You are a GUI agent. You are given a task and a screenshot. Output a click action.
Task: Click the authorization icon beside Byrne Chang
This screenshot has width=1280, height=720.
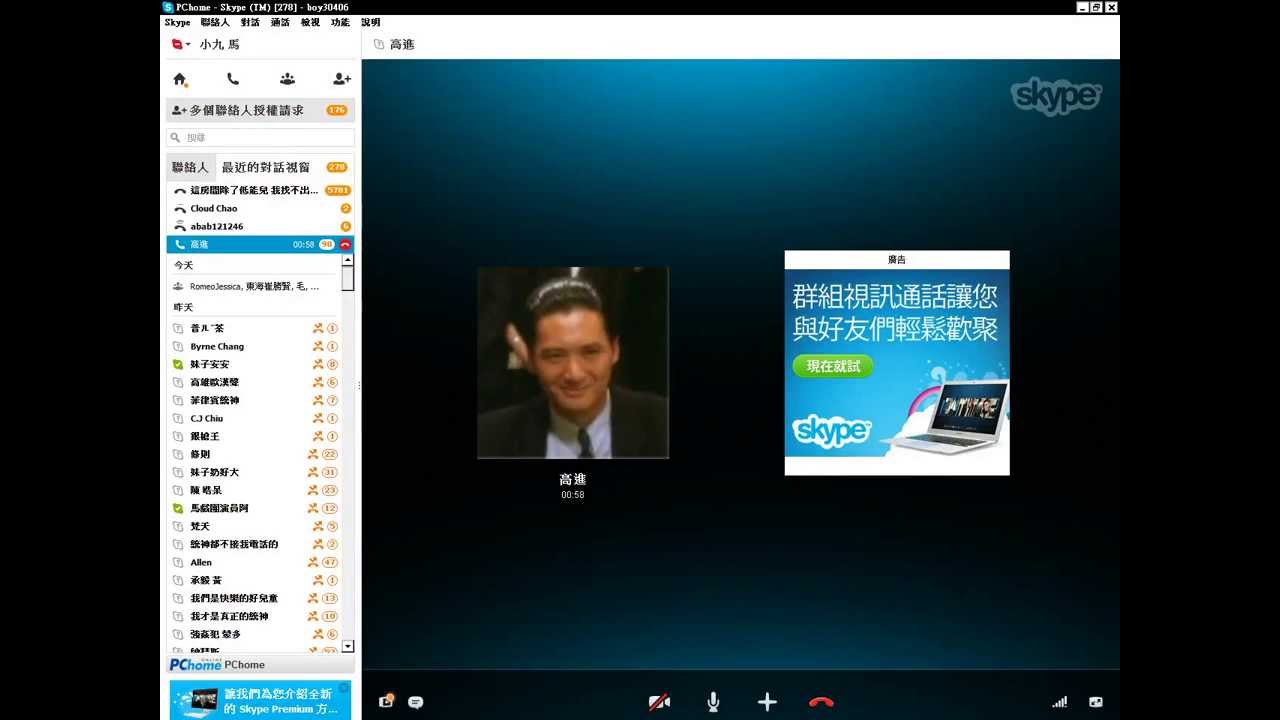coord(318,346)
